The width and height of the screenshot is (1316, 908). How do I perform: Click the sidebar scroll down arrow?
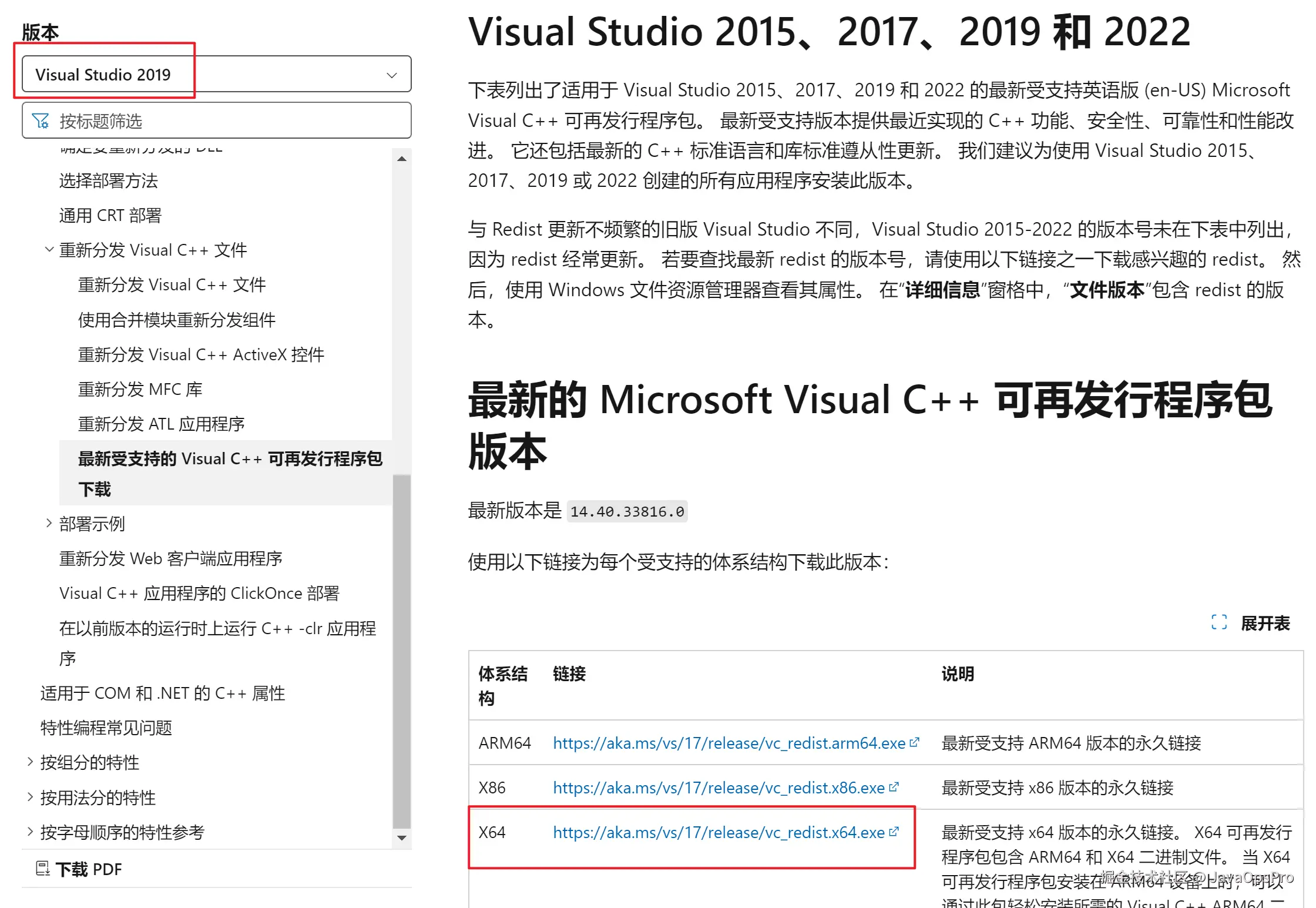click(x=402, y=837)
